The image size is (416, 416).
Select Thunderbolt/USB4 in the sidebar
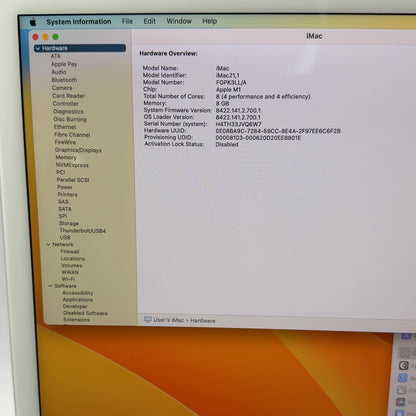click(x=83, y=231)
